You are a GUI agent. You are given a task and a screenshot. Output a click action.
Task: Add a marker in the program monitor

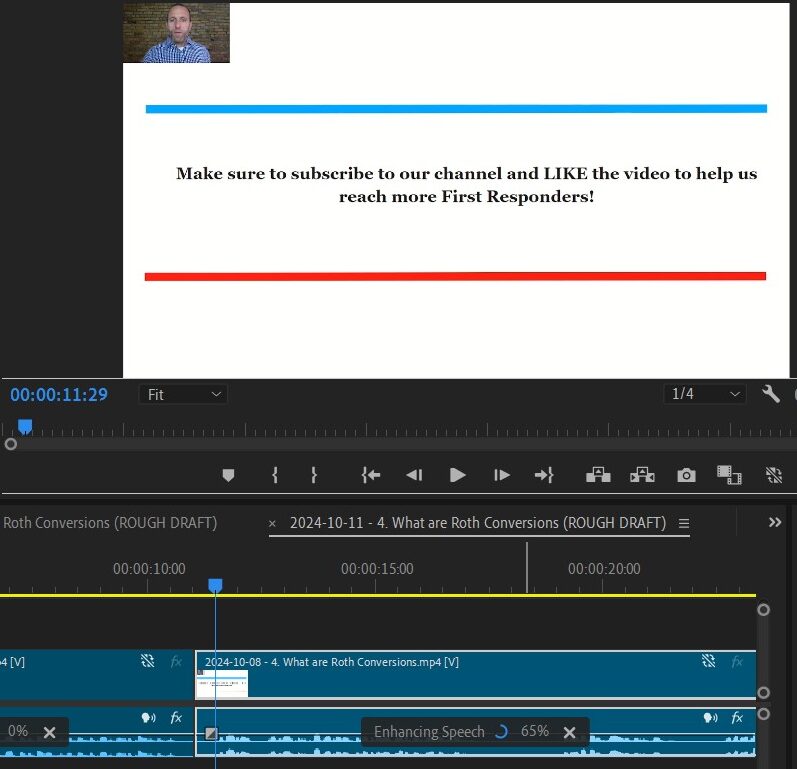pyautogui.click(x=228, y=475)
